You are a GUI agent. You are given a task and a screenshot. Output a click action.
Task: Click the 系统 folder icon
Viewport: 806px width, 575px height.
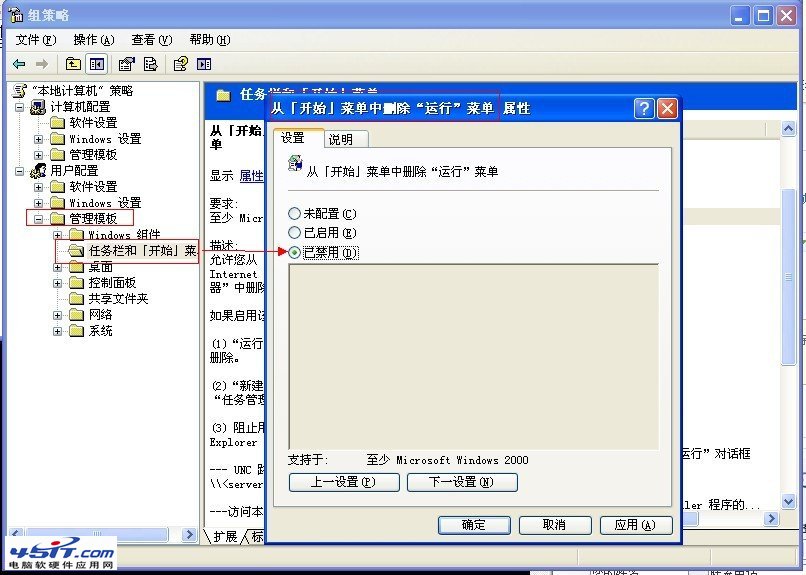coord(77,330)
